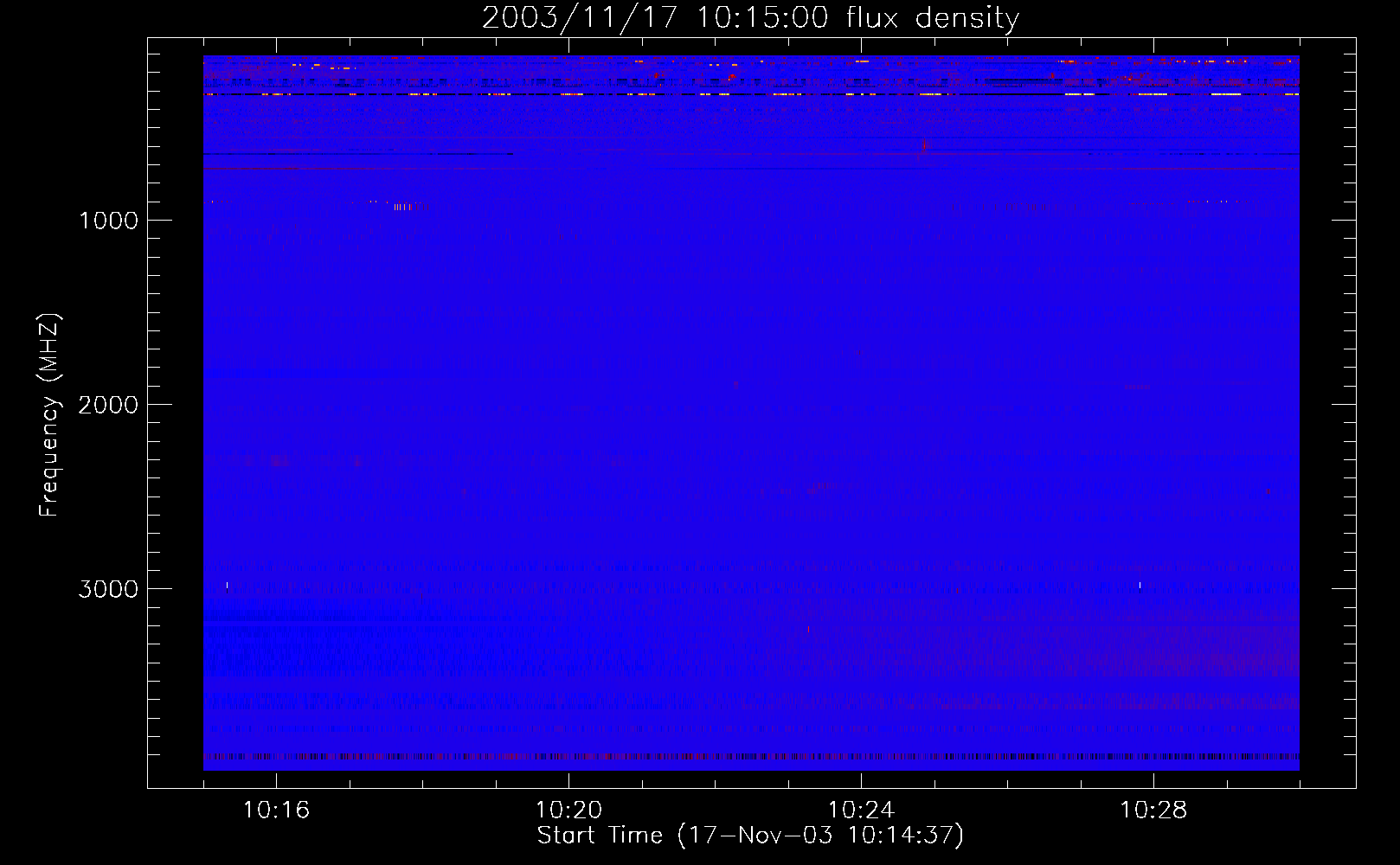Select the 'Start Time (17-Nov-03 10:14:37)' label
1400x865 pixels.
click(750, 836)
